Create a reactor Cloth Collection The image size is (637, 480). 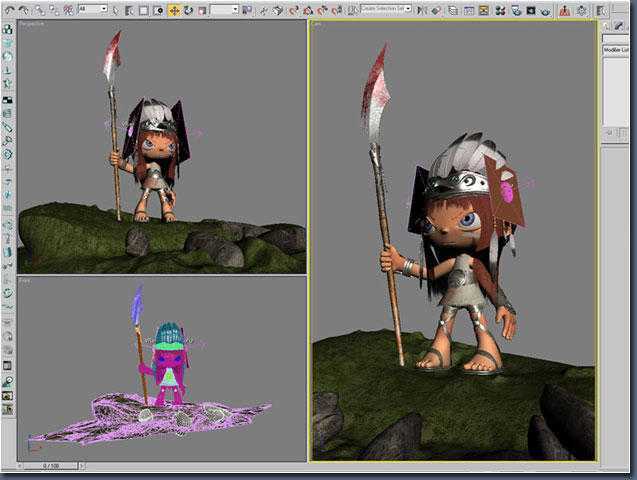point(8,43)
